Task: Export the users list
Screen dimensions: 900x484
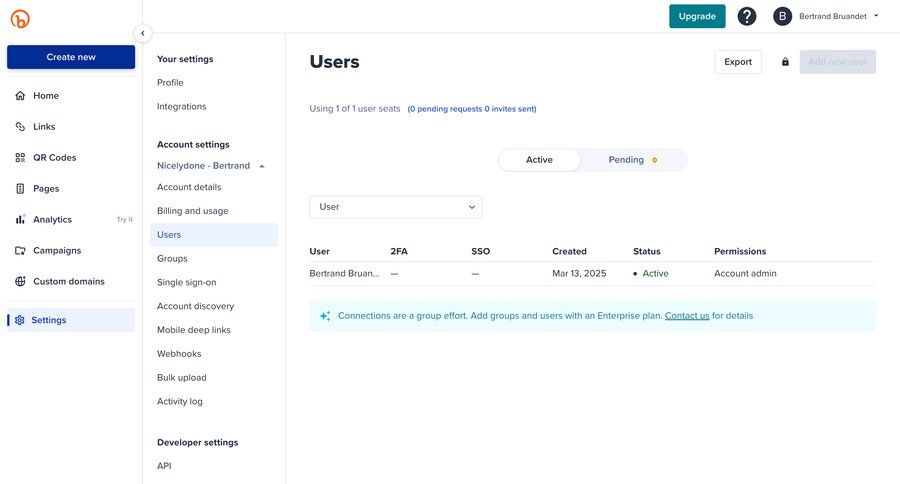Action: (x=738, y=62)
